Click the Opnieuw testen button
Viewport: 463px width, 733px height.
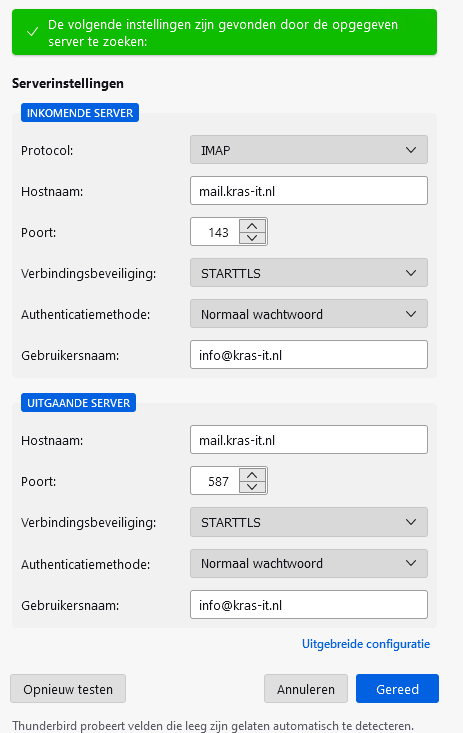68,689
